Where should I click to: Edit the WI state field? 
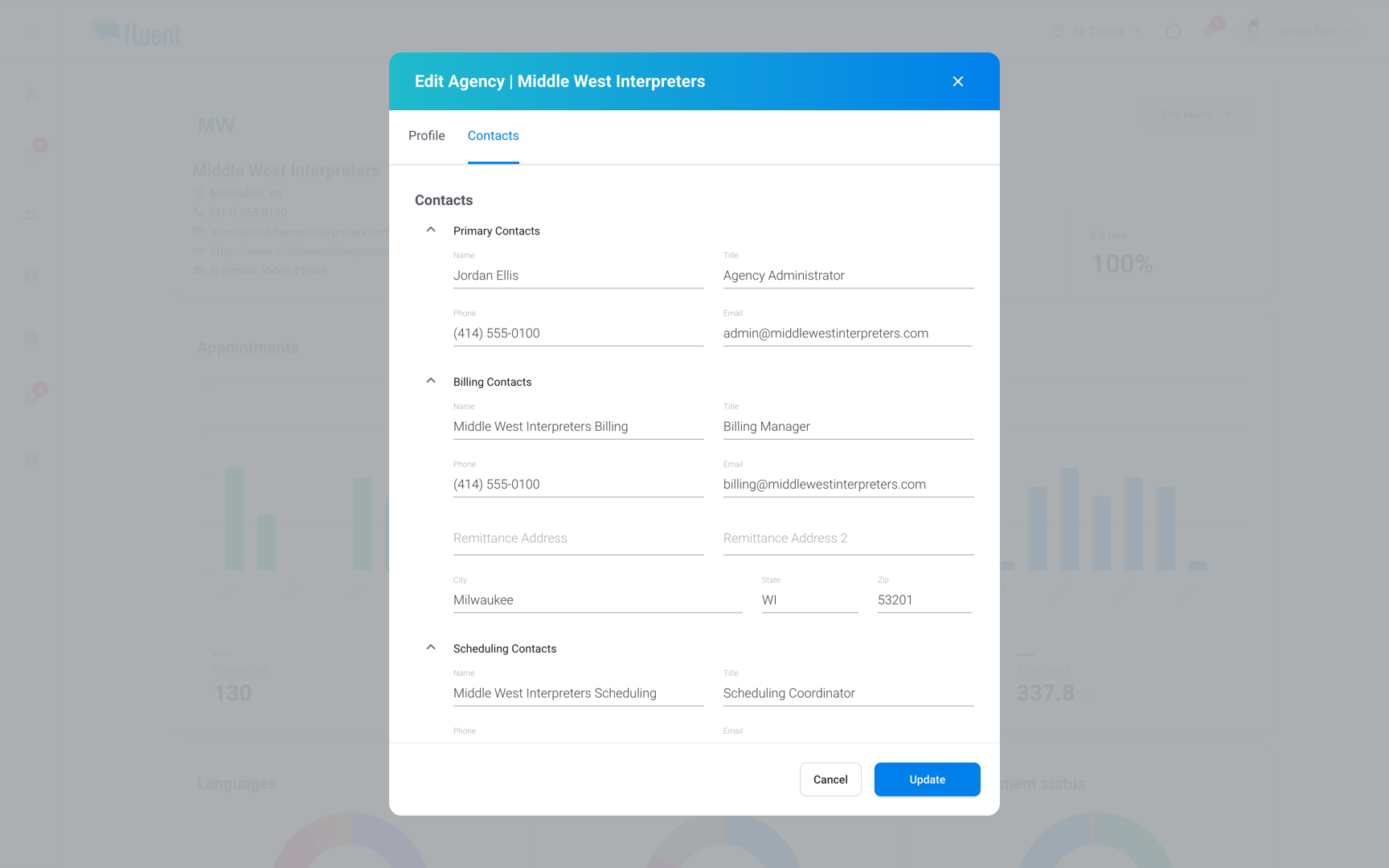click(x=809, y=600)
